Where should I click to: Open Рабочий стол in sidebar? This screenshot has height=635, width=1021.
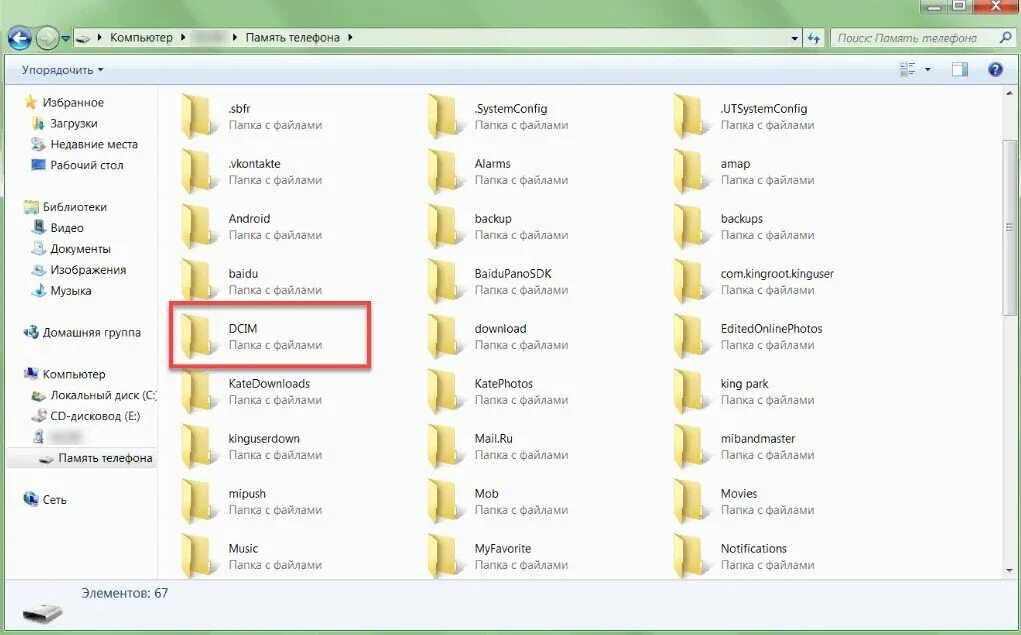tap(87, 165)
